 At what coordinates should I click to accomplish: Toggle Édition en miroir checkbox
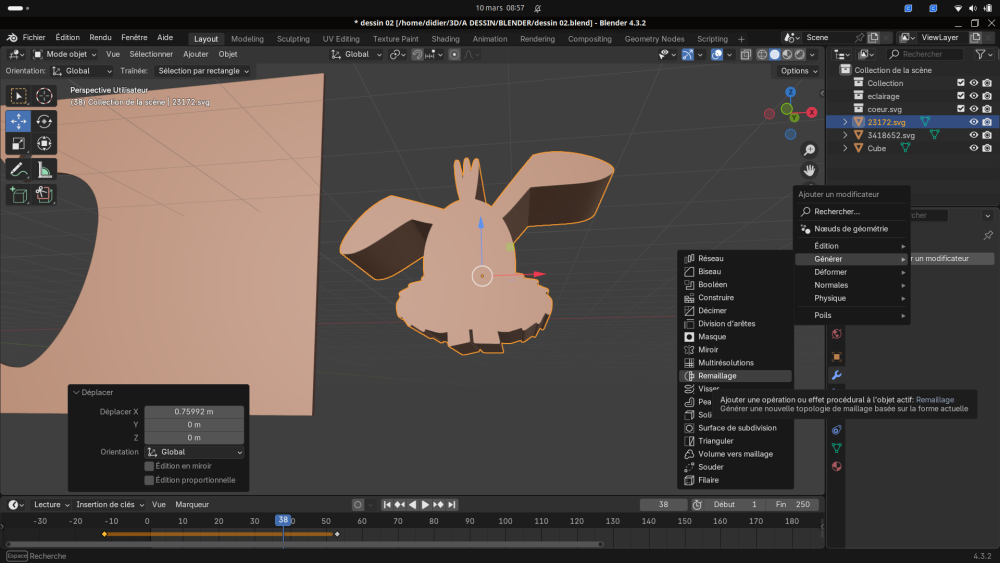click(149, 466)
